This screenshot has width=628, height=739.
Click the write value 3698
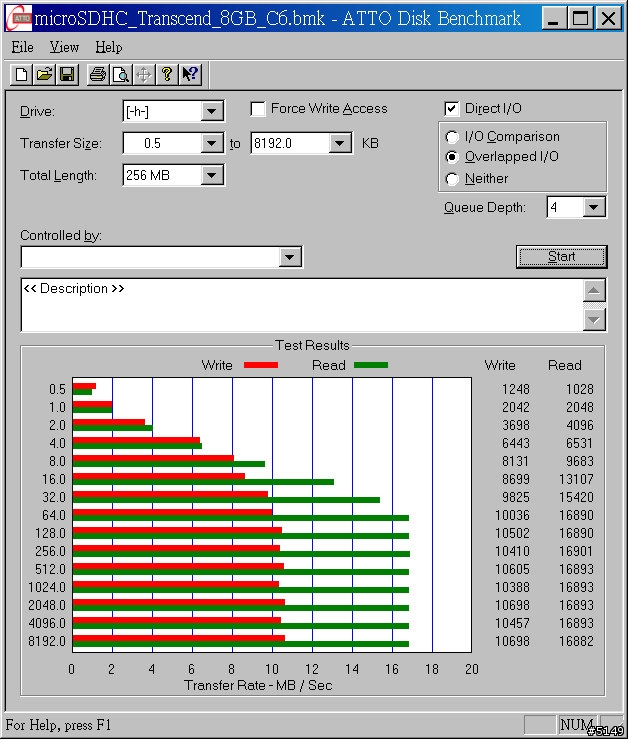tap(515, 425)
